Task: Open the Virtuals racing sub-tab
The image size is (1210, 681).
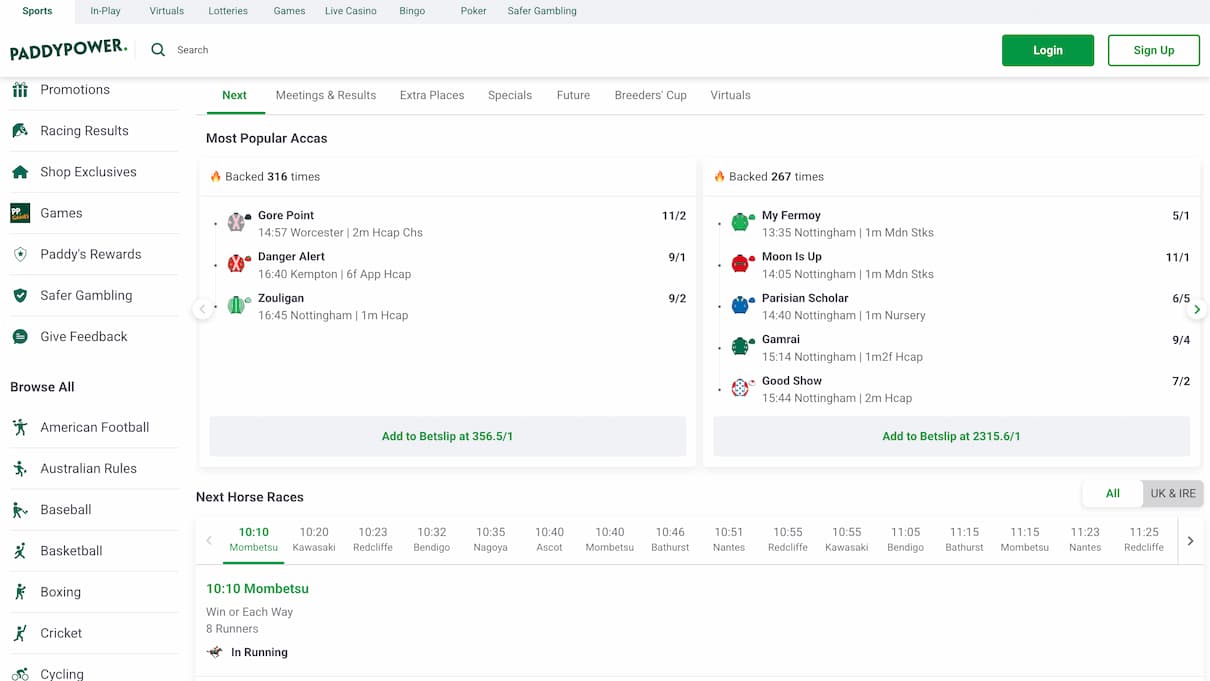Action: point(731,95)
